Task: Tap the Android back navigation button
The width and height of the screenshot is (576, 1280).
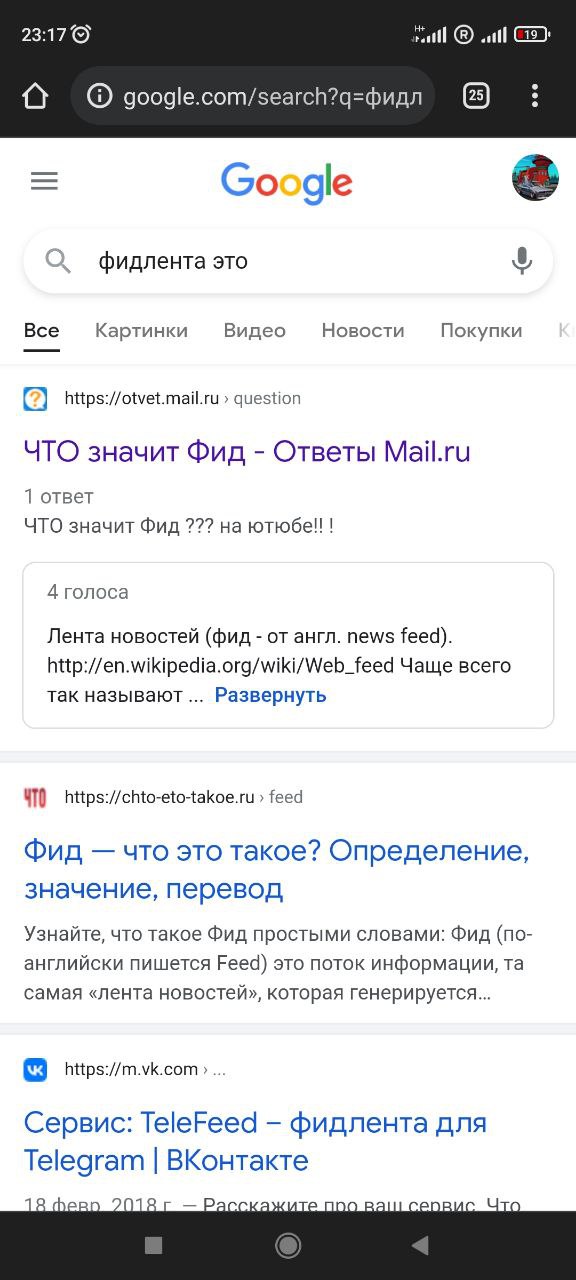Action: (420, 1245)
